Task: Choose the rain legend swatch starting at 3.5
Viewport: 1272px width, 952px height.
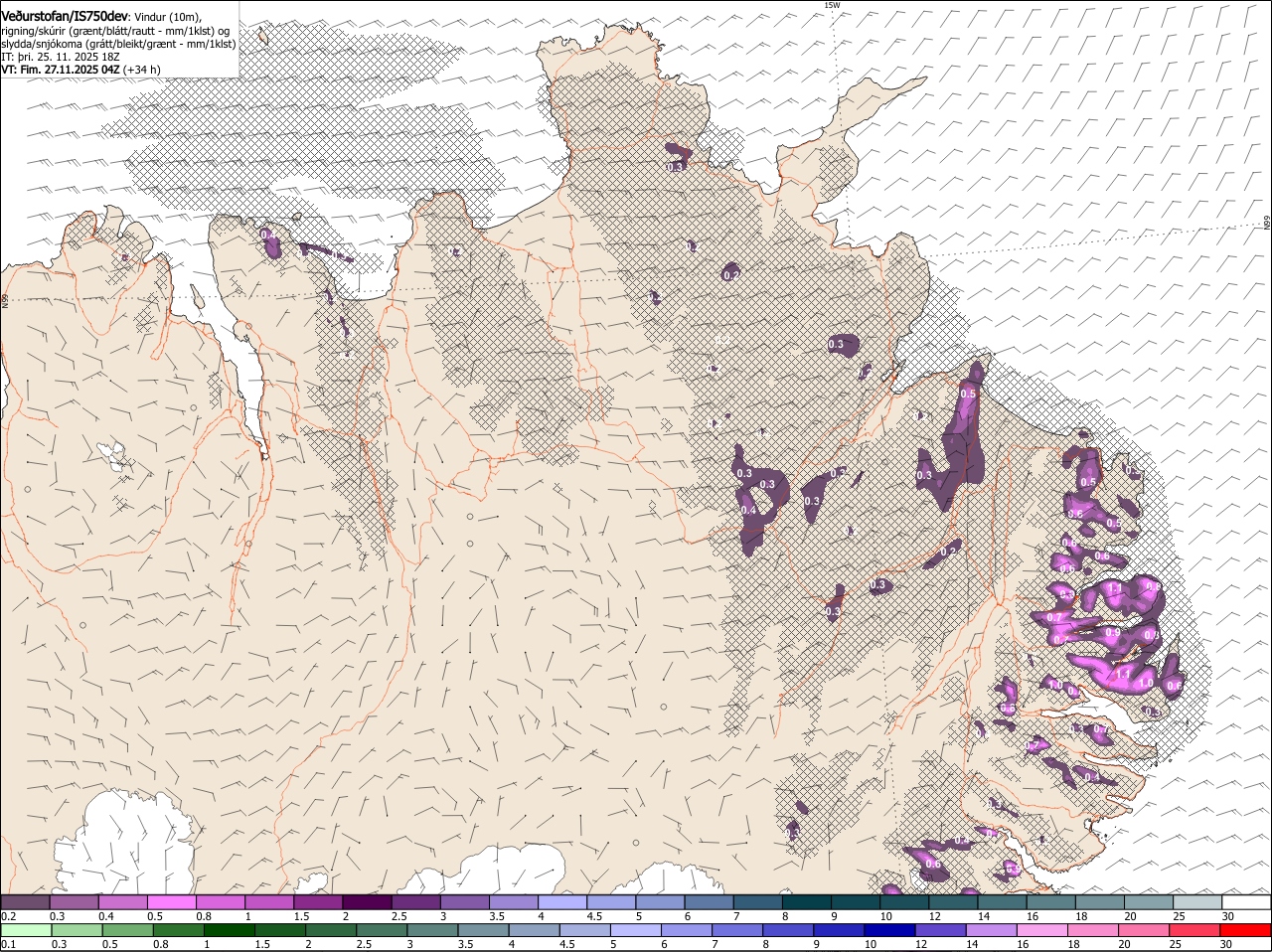Action: 482,930
